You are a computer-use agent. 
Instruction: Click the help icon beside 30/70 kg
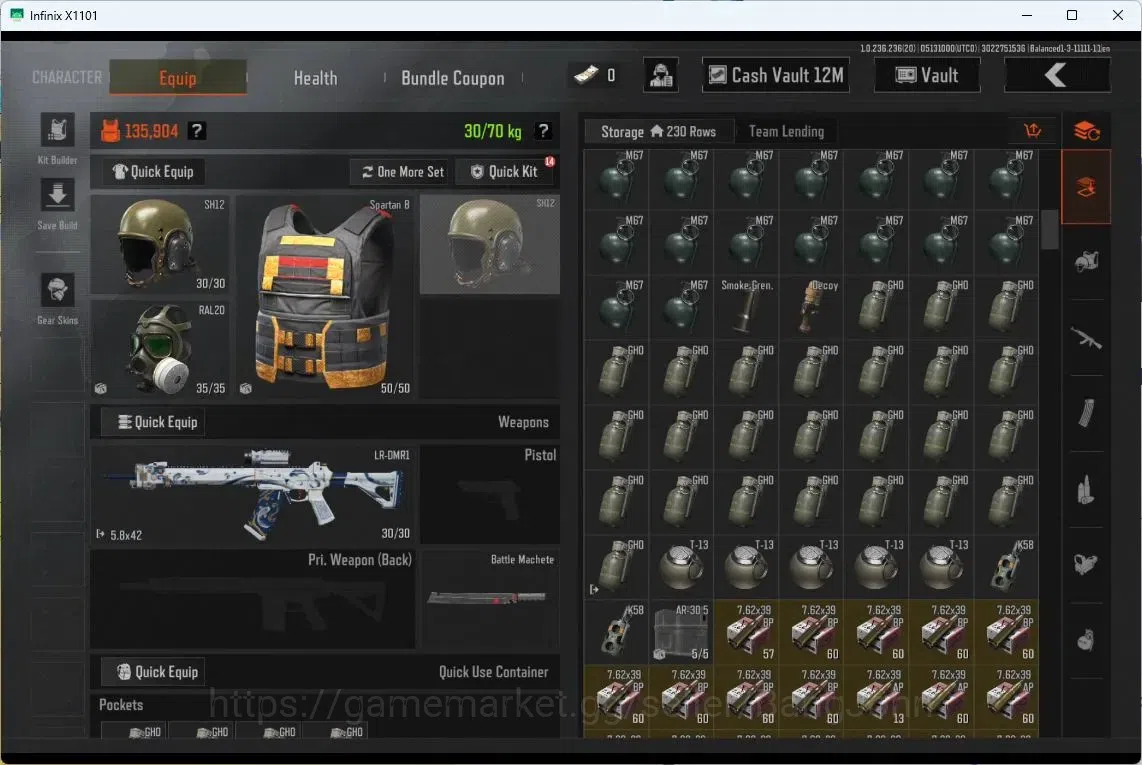point(543,131)
